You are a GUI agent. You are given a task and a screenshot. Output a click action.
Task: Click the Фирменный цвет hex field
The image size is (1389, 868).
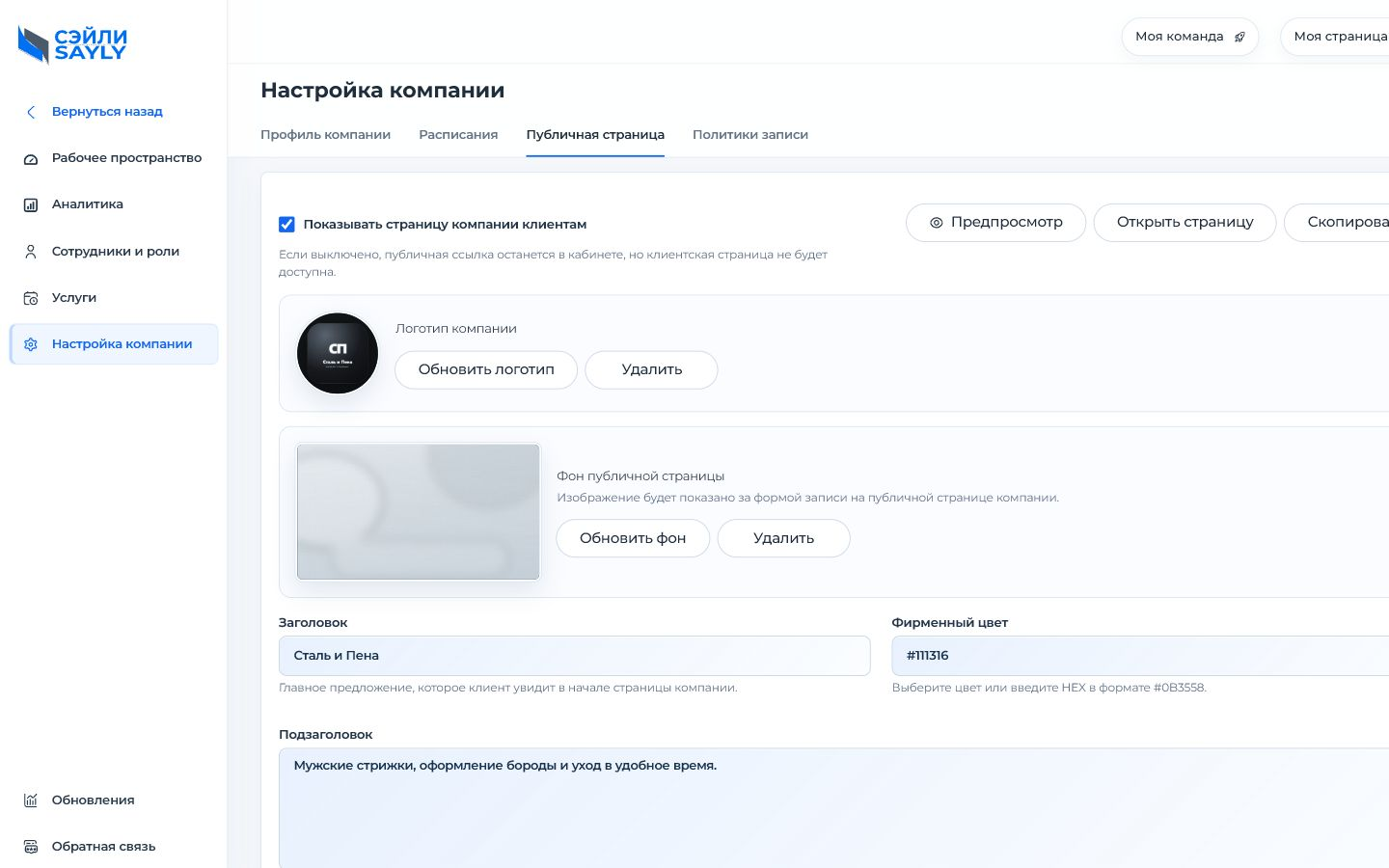(x=1140, y=656)
